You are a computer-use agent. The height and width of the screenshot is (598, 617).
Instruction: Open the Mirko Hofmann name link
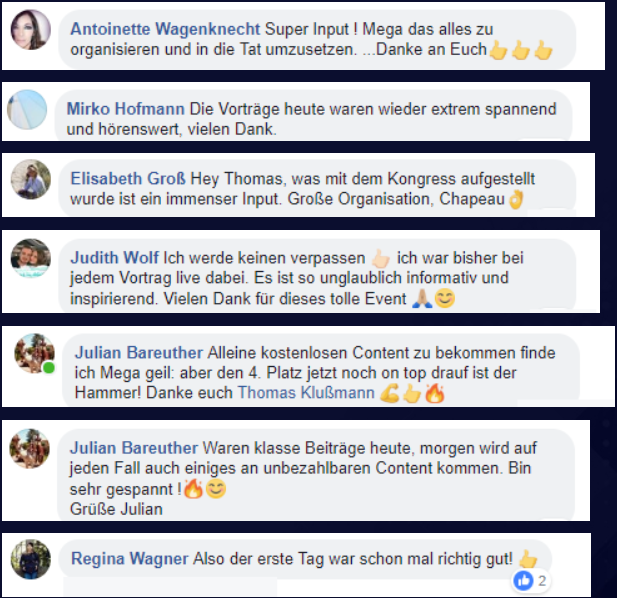pos(126,109)
